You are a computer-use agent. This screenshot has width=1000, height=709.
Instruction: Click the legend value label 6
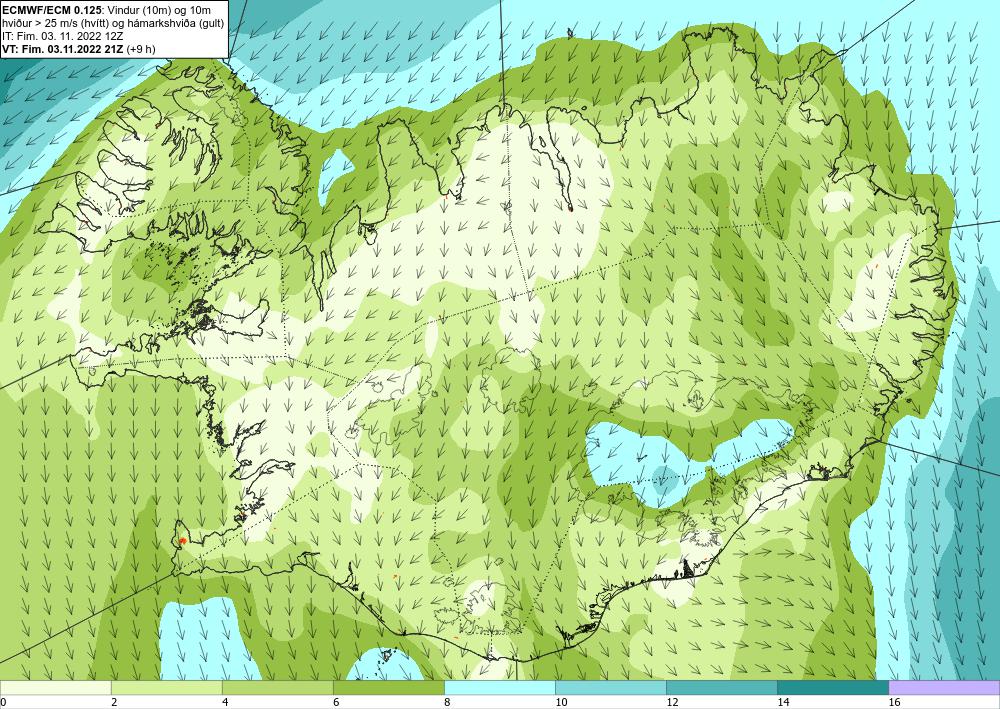tap(336, 703)
